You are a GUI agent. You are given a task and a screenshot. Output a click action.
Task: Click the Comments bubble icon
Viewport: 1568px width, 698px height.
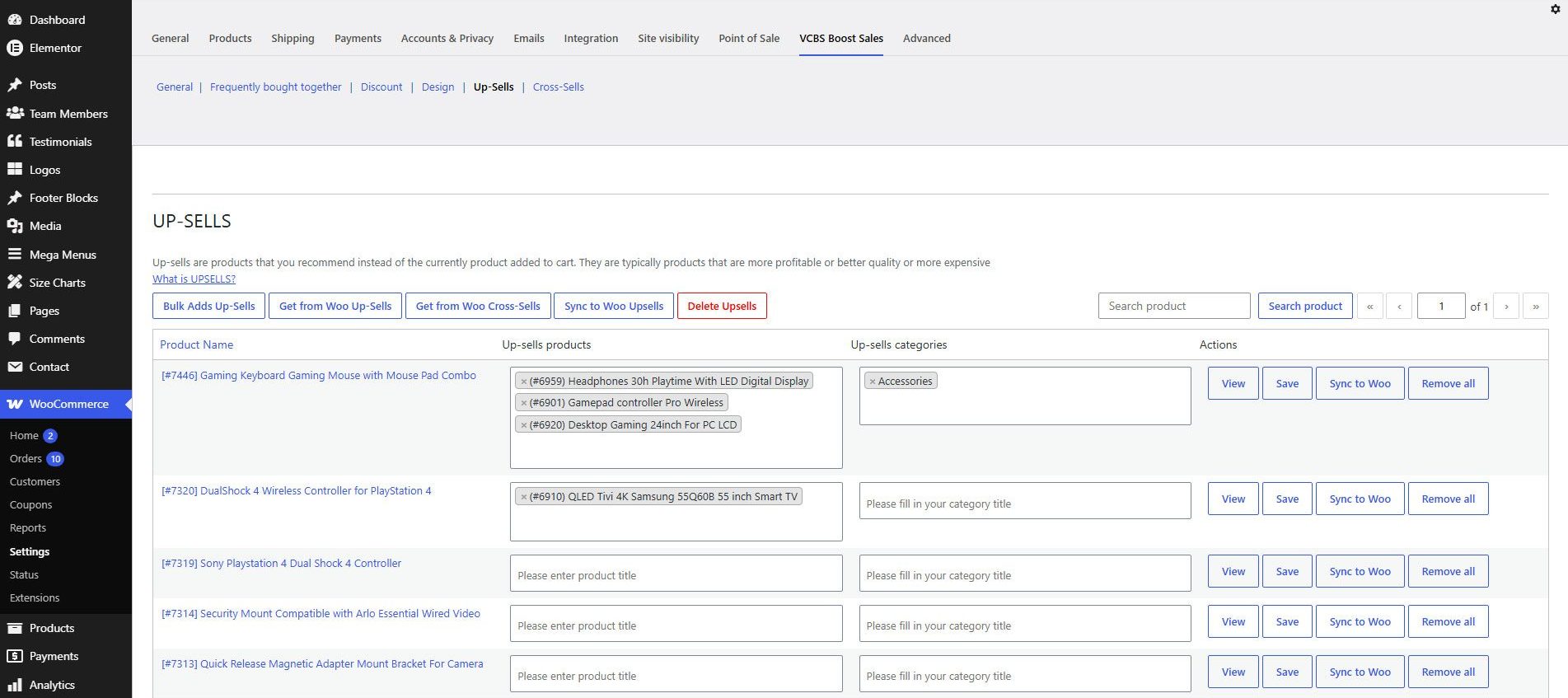click(14, 339)
